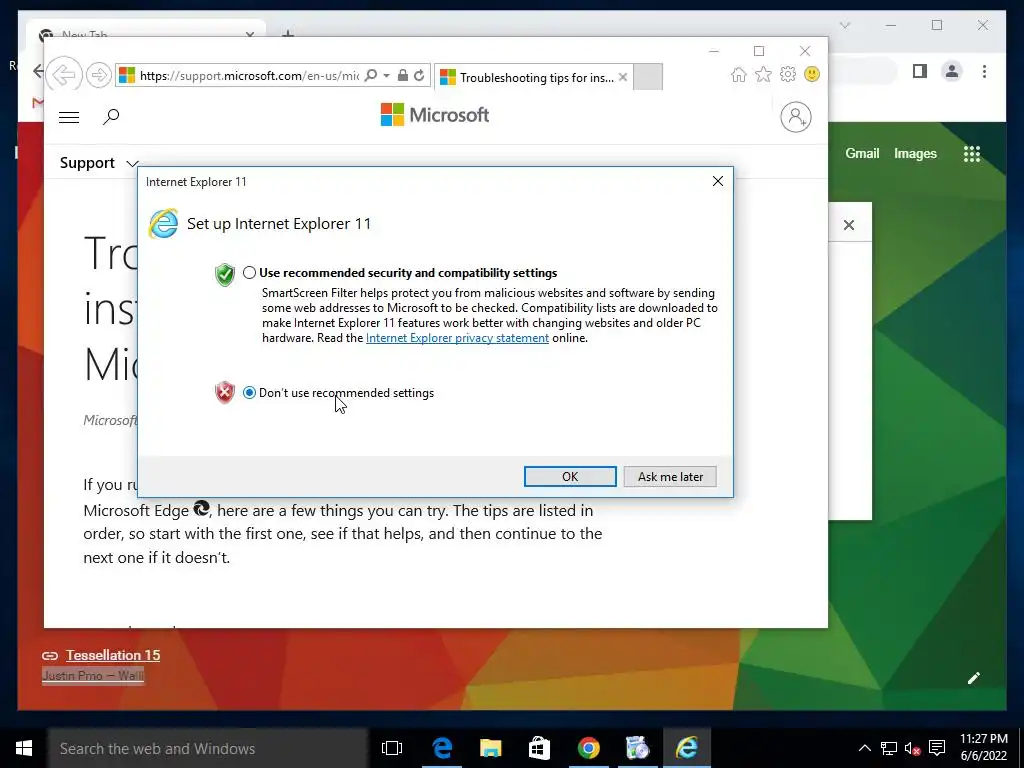Open search on the Microsoft support page
Viewport: 1024px width, 768px height.
click(x=111, y=116)
